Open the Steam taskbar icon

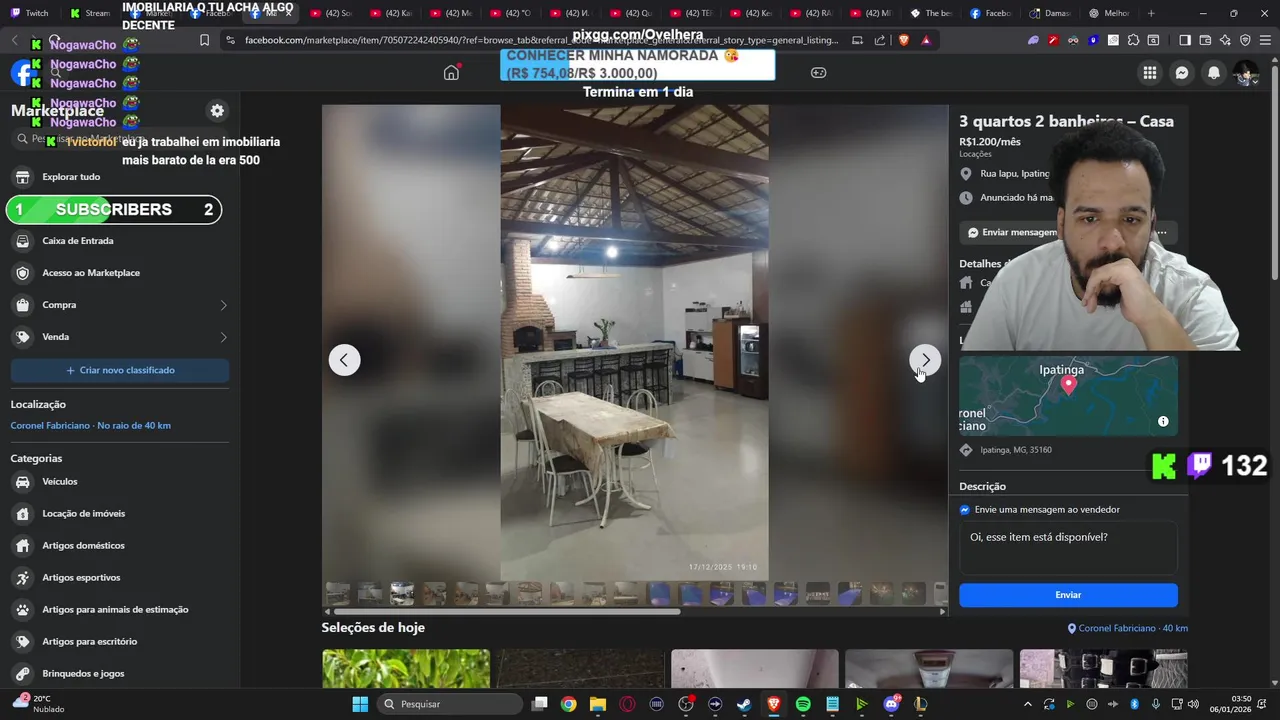coord(744,704)
